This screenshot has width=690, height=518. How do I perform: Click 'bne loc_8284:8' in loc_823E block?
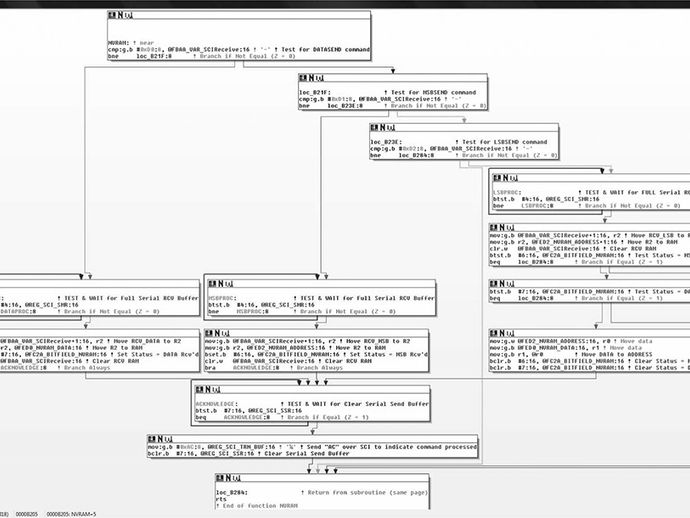[464, 155]
